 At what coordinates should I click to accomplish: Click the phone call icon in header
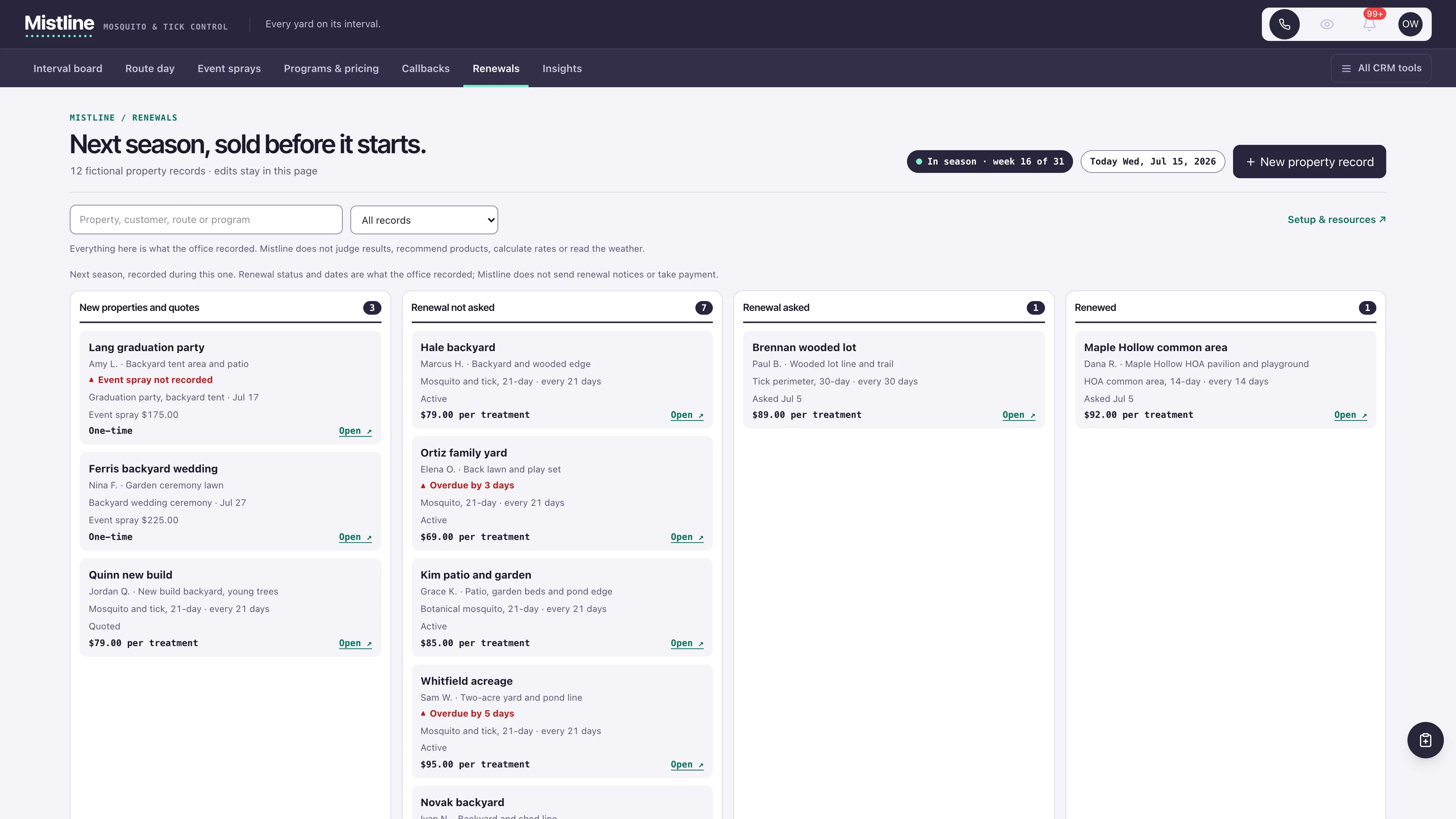point(1284,24)
